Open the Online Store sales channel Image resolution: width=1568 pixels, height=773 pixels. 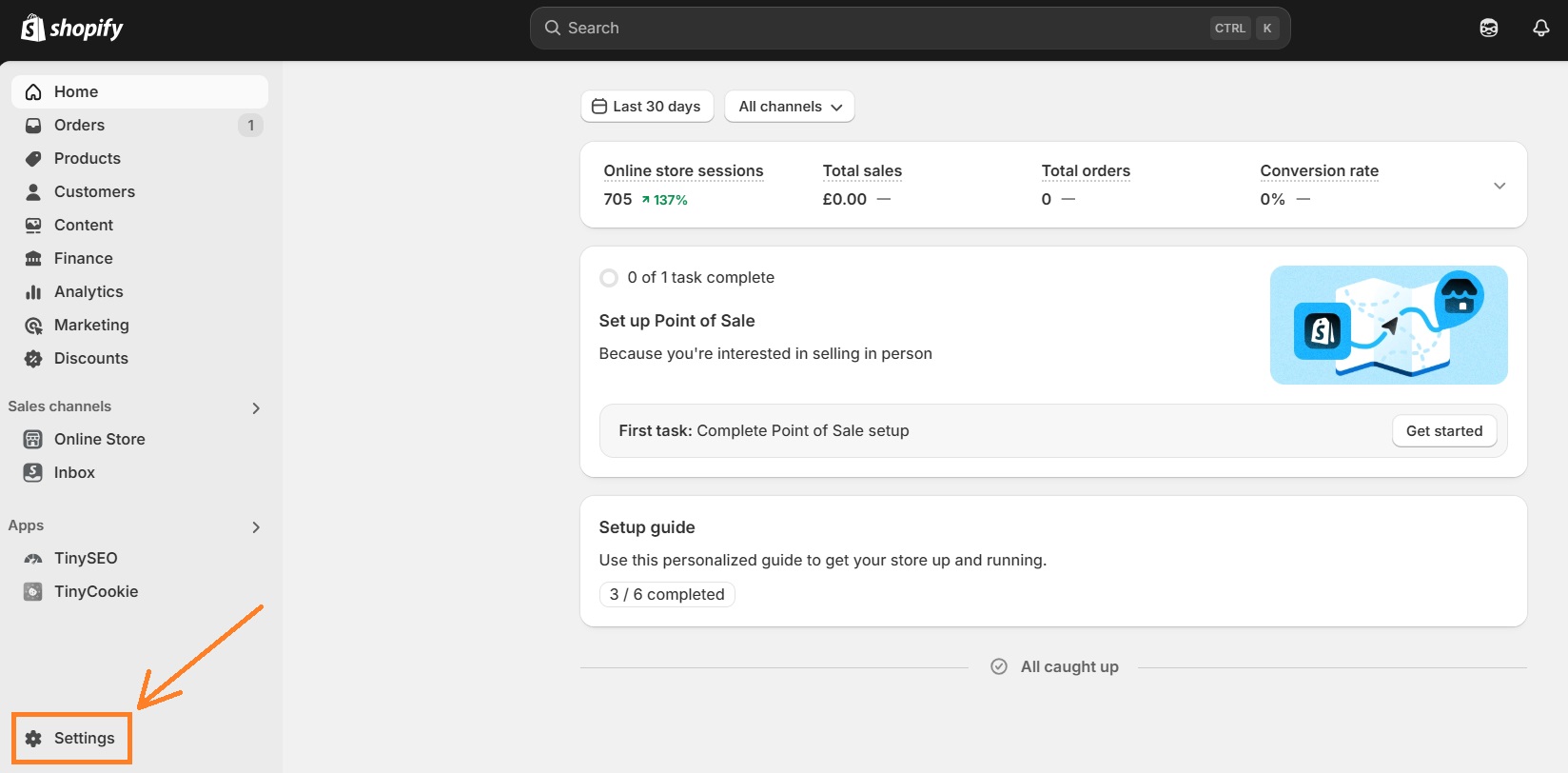100,439
